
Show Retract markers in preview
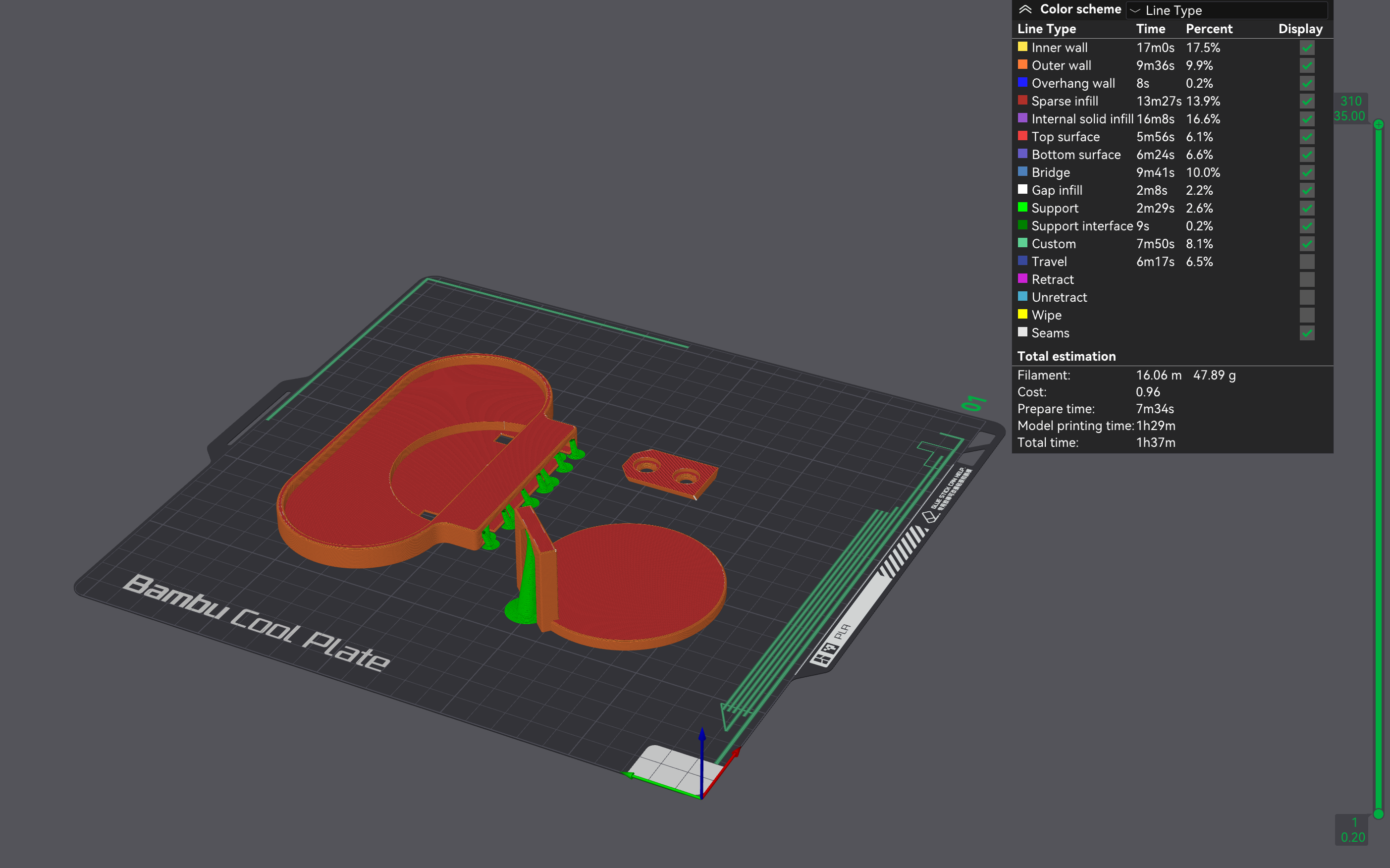click(1307, 279)
